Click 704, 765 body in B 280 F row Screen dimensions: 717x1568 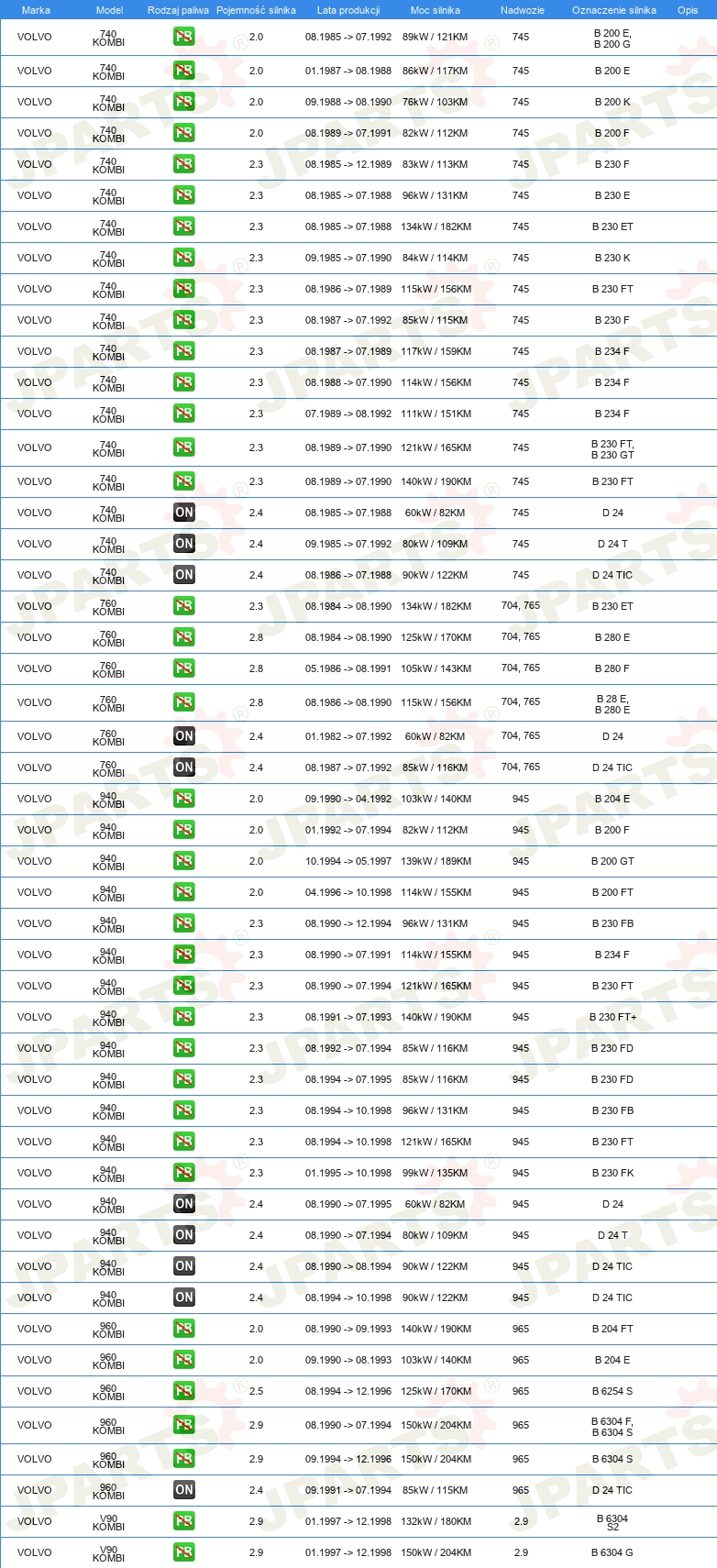click(521, 668)
